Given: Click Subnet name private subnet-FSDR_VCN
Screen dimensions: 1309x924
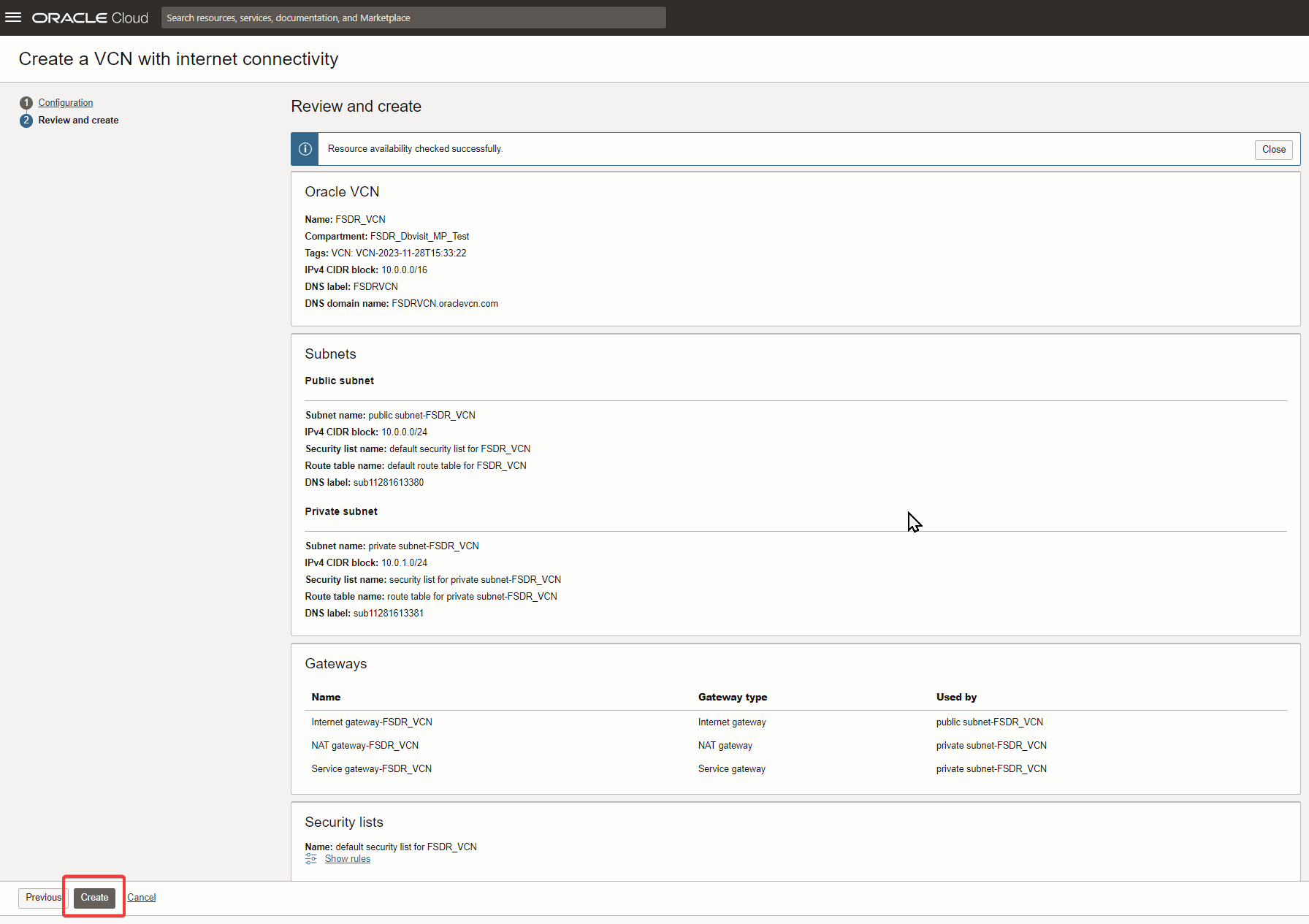Looking at the screenshot, I should pyautogui.click(x=424, y=546).
